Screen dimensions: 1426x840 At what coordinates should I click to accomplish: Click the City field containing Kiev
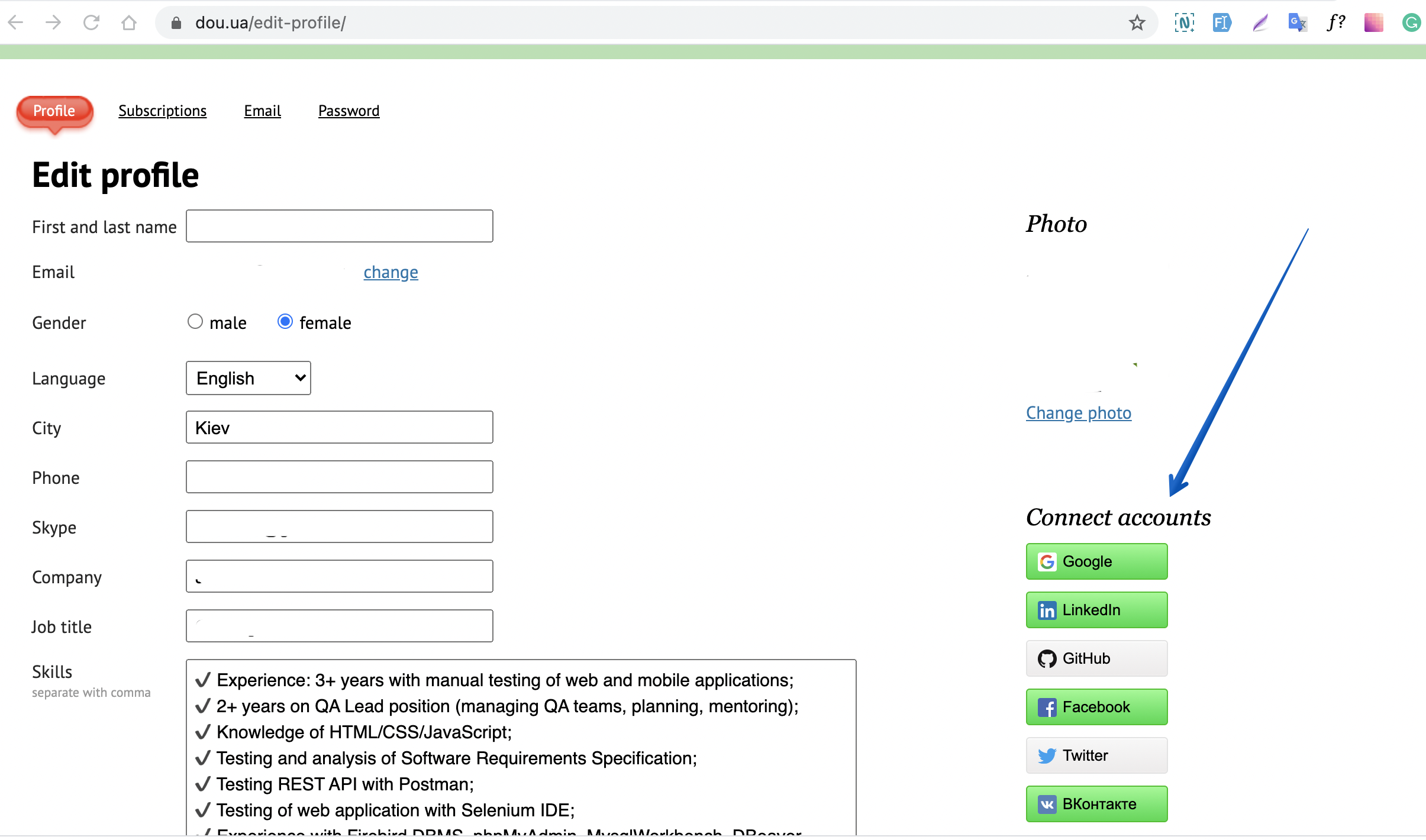(339, 427)
